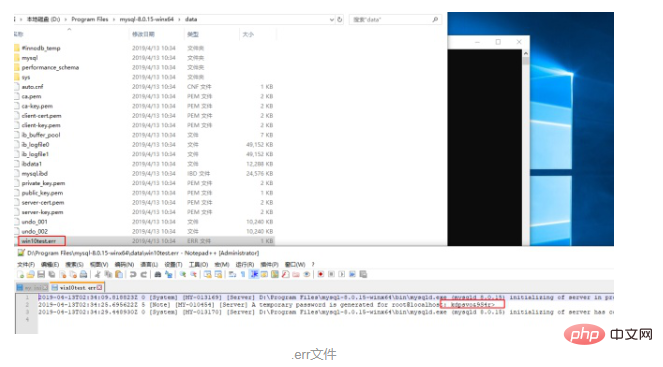663x367 pixels.
Task: Zoom in using the toolbar magnifier
Action: (x=183, y=274)
